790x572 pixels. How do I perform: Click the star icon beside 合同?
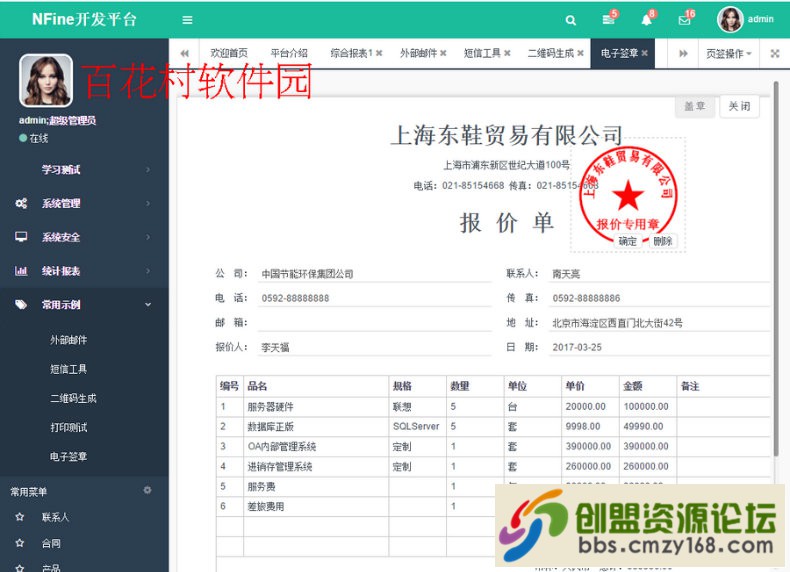(20, 543)
